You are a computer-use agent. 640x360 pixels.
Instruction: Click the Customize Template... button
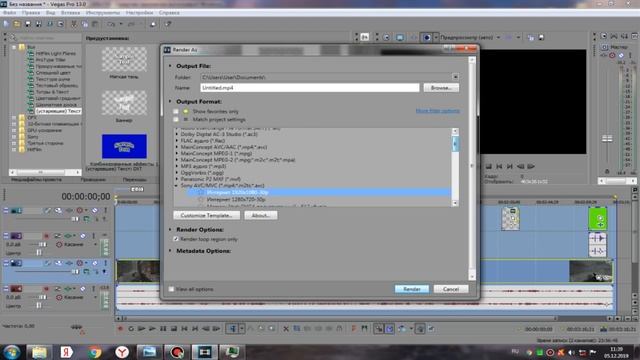pyautogui.click(x=207, y=215)
